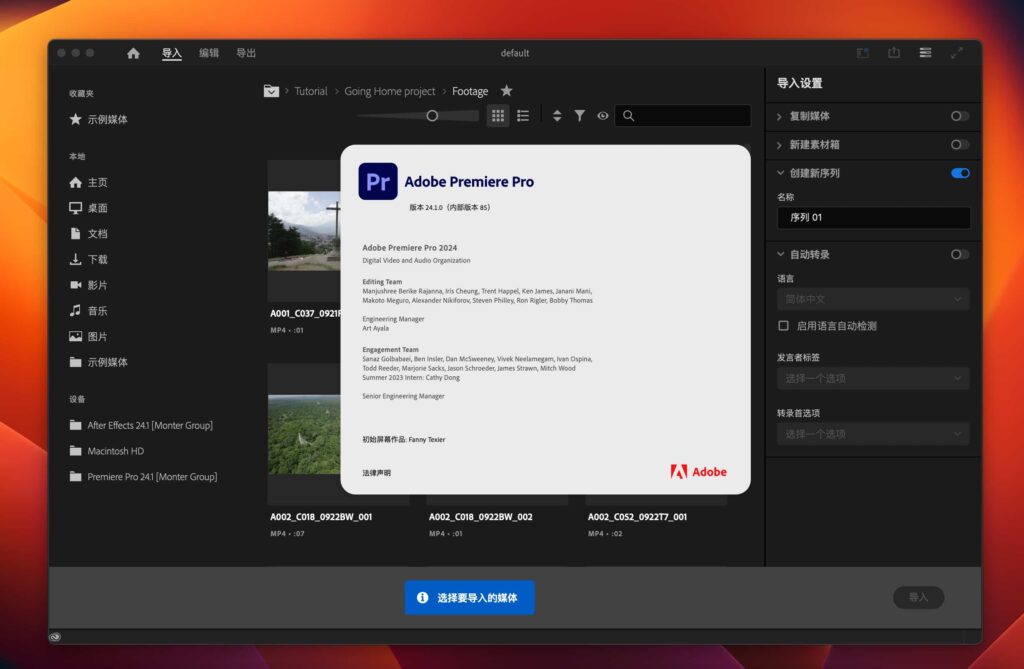Open the hamburger menu in title bar
The height and width of the screenshot is (669, 1024).
pyautogui.click(x=925, y=52)
